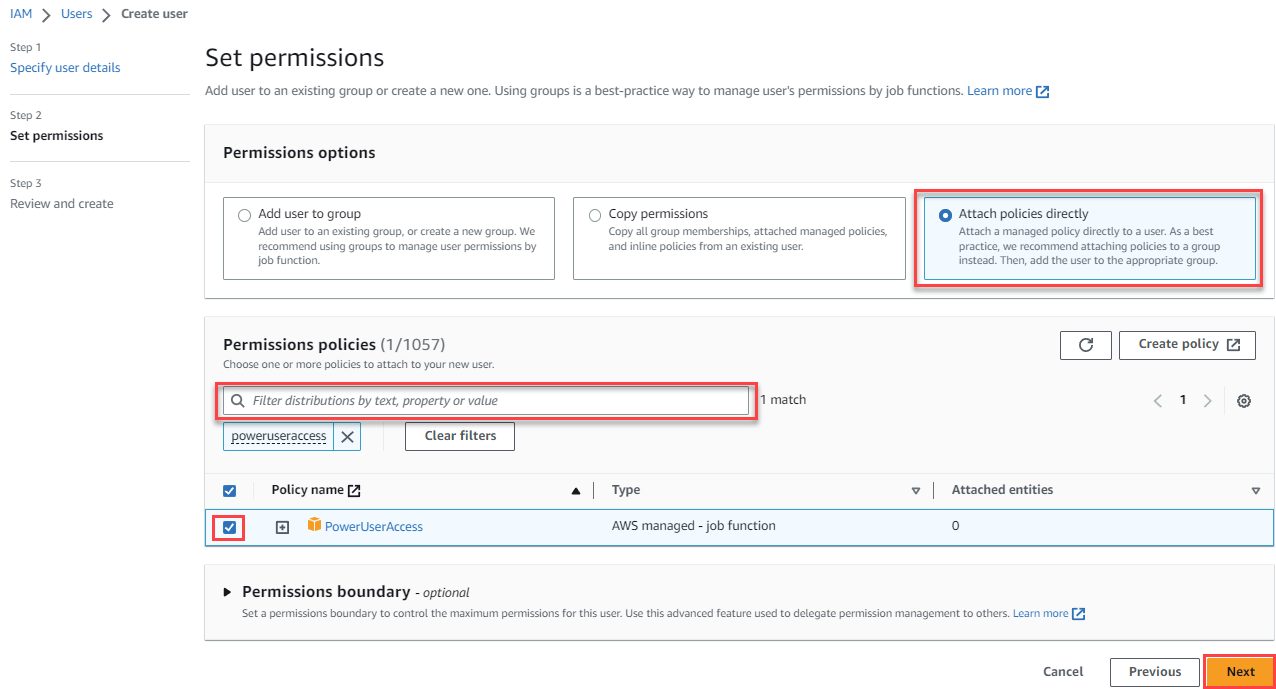Viewport: 1276px width, 689px height.
Task: Toggle the Policy name sort arrow
Action: point(574,490)
